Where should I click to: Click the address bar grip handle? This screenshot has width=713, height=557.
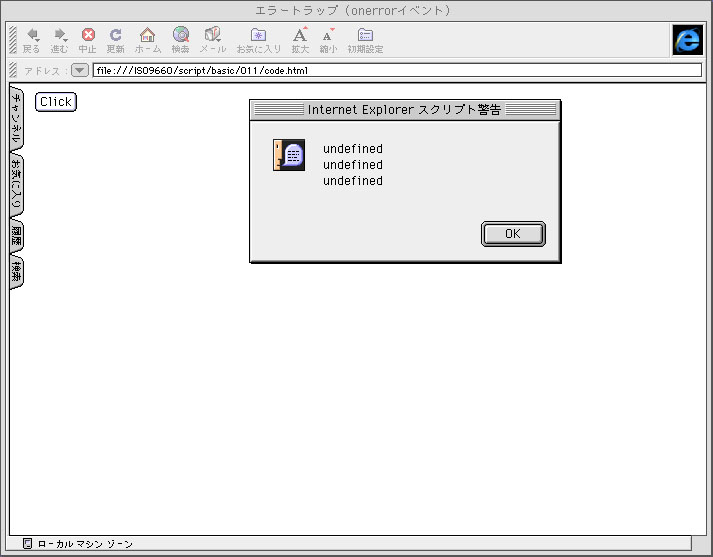(13, 70)
